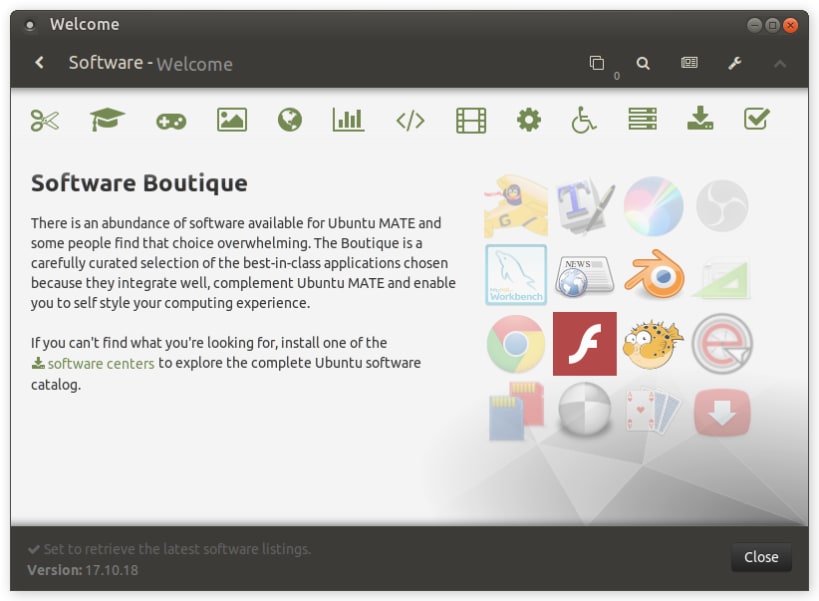Open the Graphics picture category
The image size is (819, 601).
coord(232,120)
